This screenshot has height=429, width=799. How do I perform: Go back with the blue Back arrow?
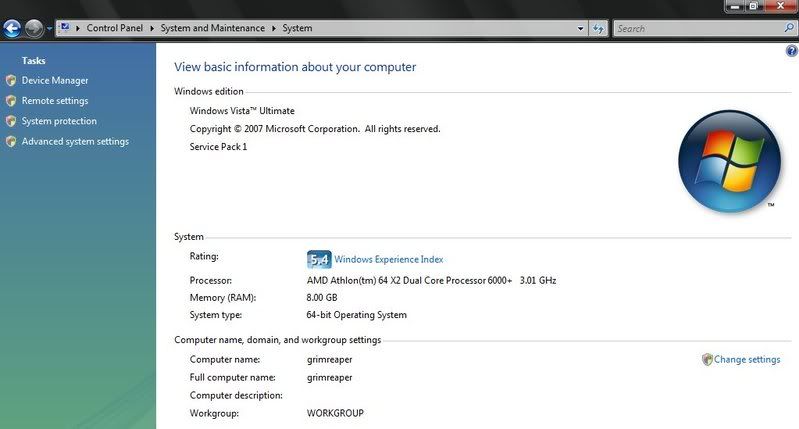tap(12, 29)
